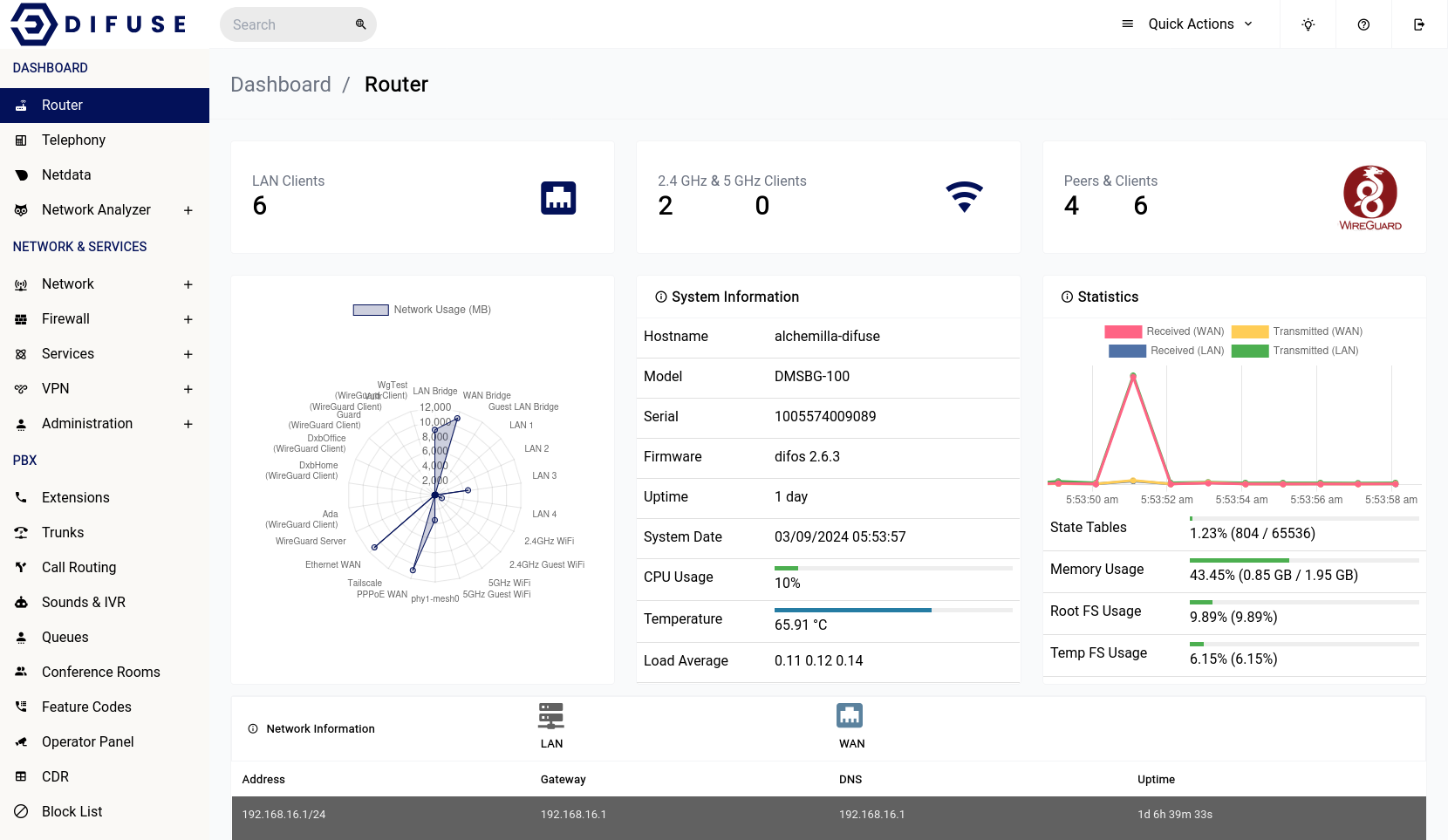The height and width of the screenshot is (840, 1448).
Task: Click the WAN received peak data point
Action: click(x=1133, y=376)
